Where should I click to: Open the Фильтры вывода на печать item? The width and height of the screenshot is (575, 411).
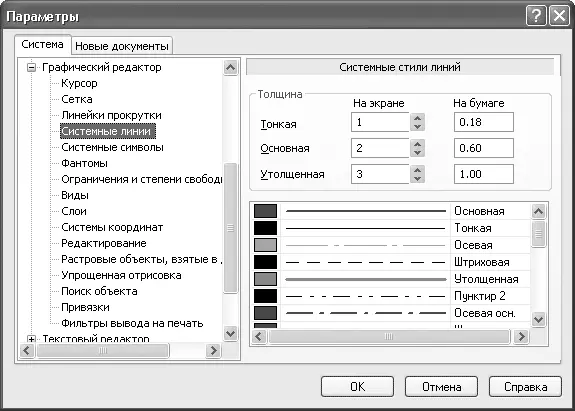coord(132,323)
